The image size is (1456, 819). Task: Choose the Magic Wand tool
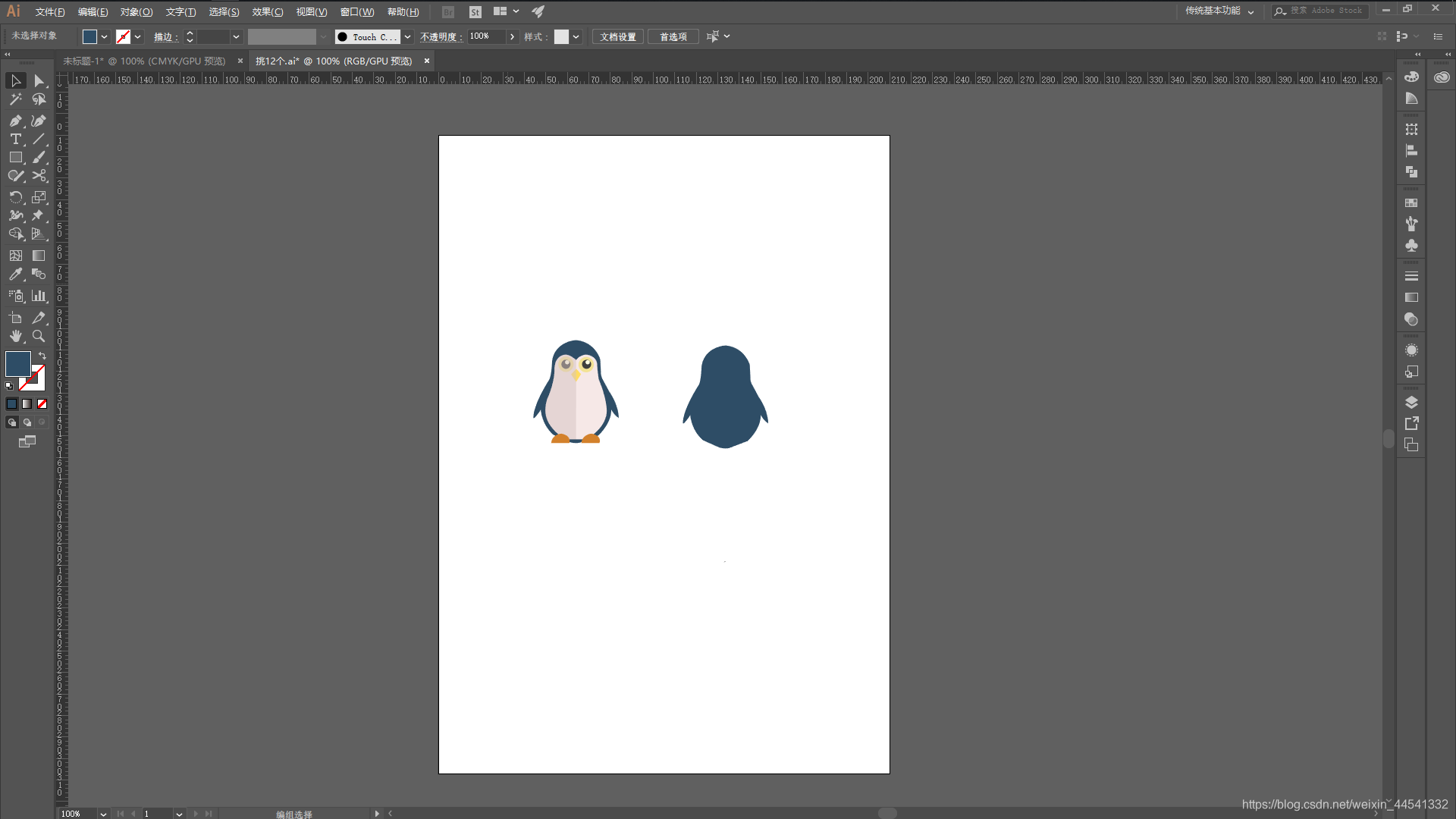click(16, 99)
